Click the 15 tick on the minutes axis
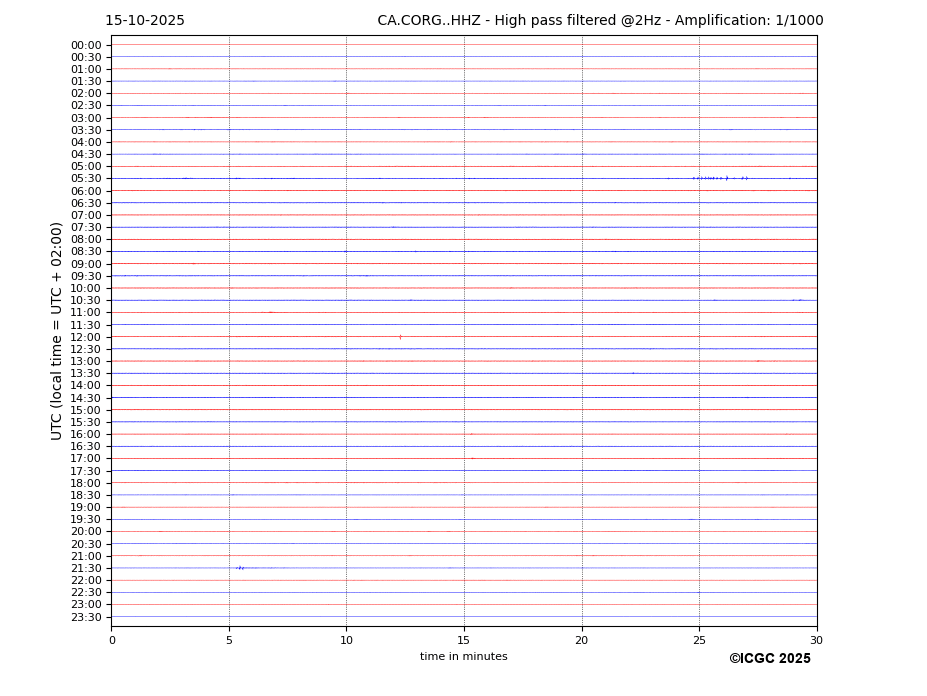This screenshot has height=696, width=927. point(464,640)
